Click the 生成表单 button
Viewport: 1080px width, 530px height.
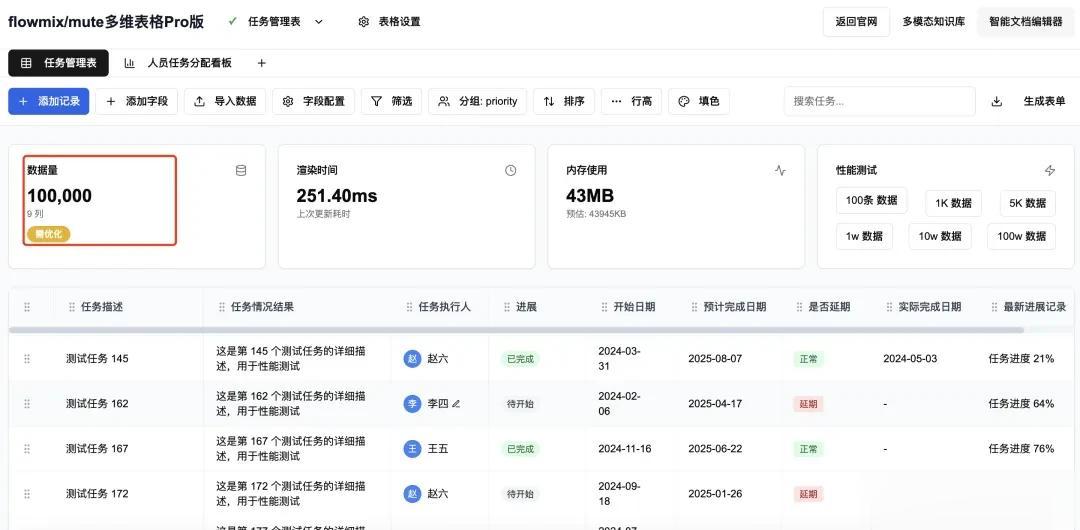pos(1044,101)
